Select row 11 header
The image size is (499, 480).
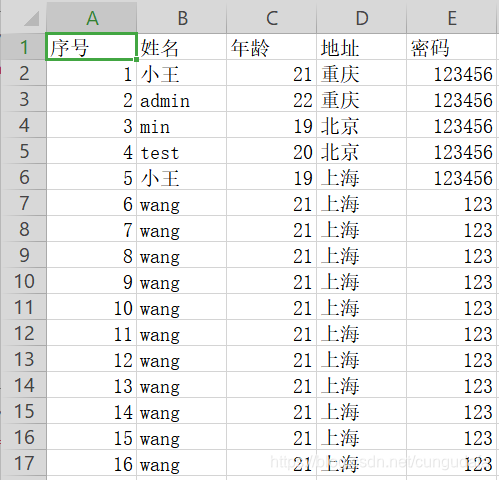pos(23,307)
